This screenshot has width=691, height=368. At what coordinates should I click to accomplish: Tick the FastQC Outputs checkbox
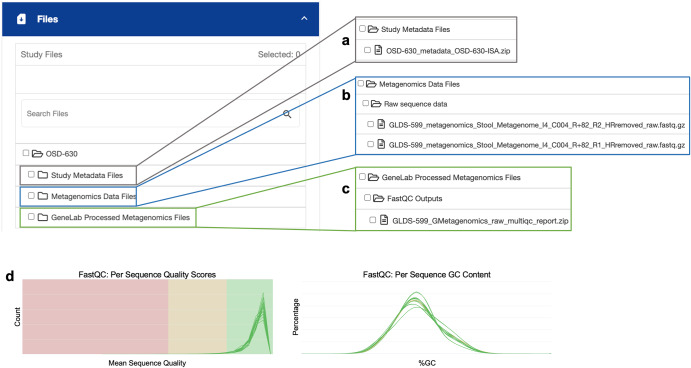click(367, 197)
